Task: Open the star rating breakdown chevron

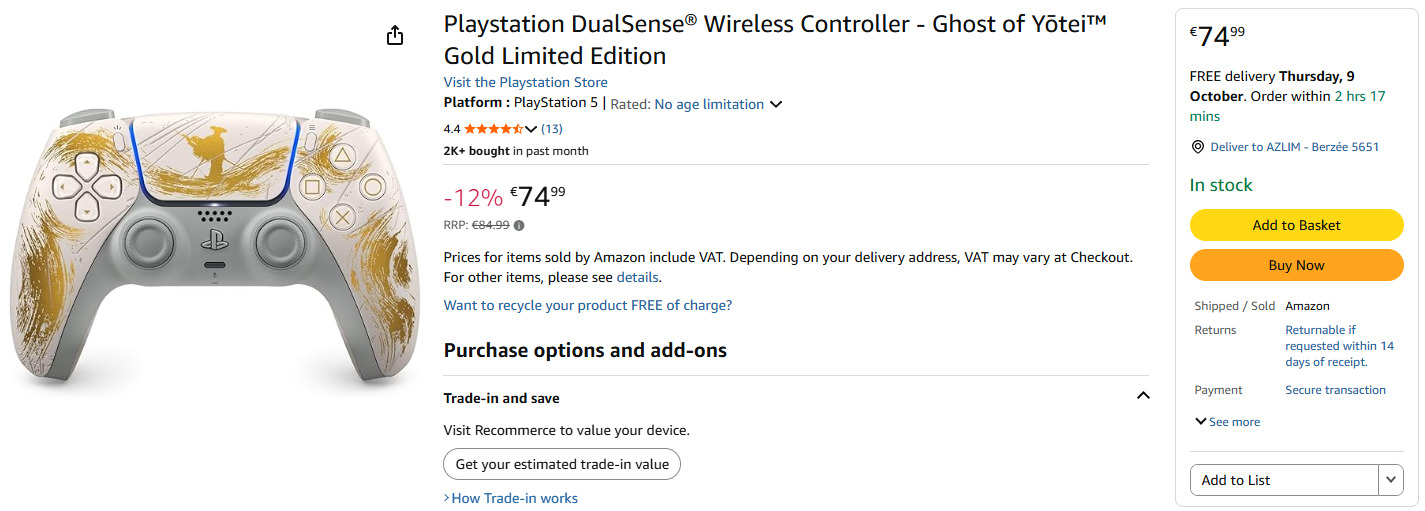Action: click(531, 129)
